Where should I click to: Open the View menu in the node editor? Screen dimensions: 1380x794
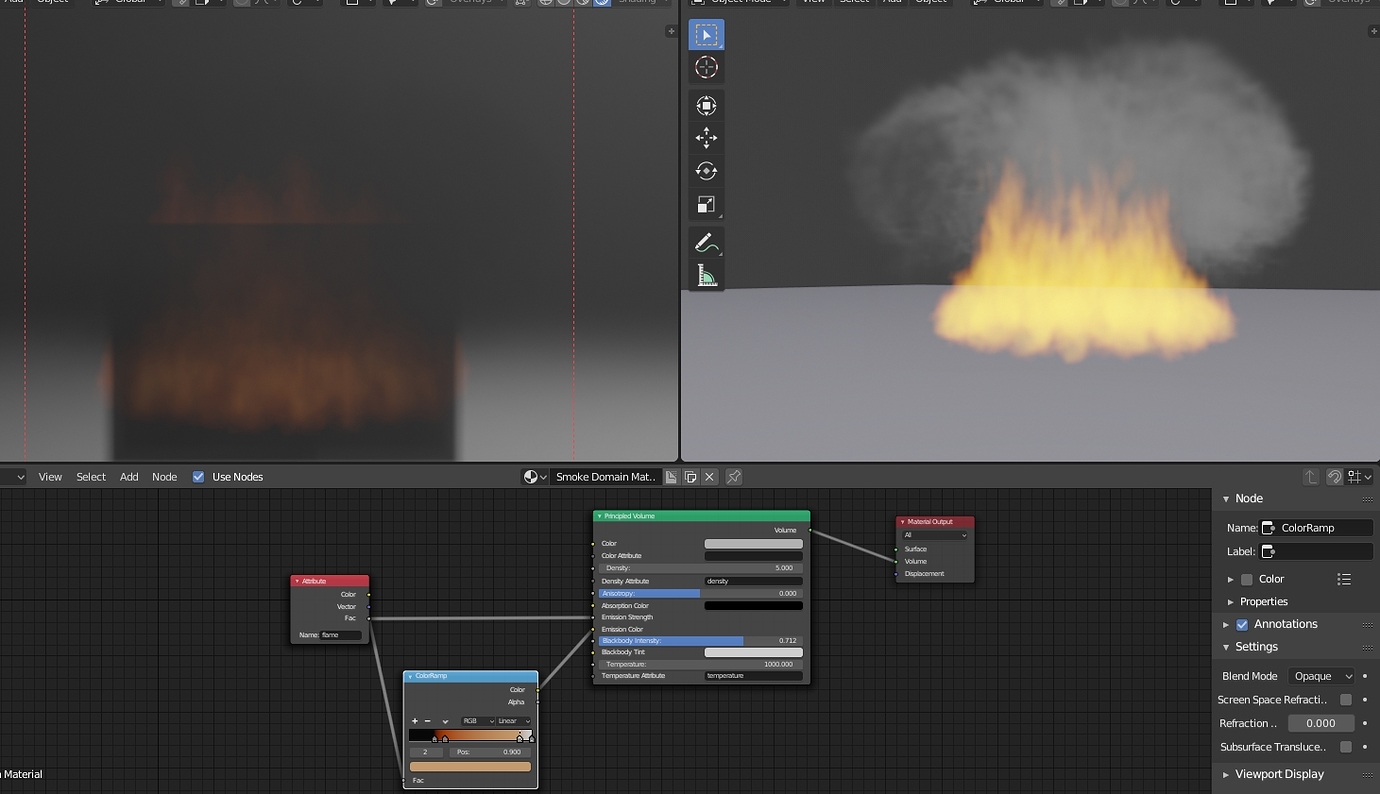49,477
